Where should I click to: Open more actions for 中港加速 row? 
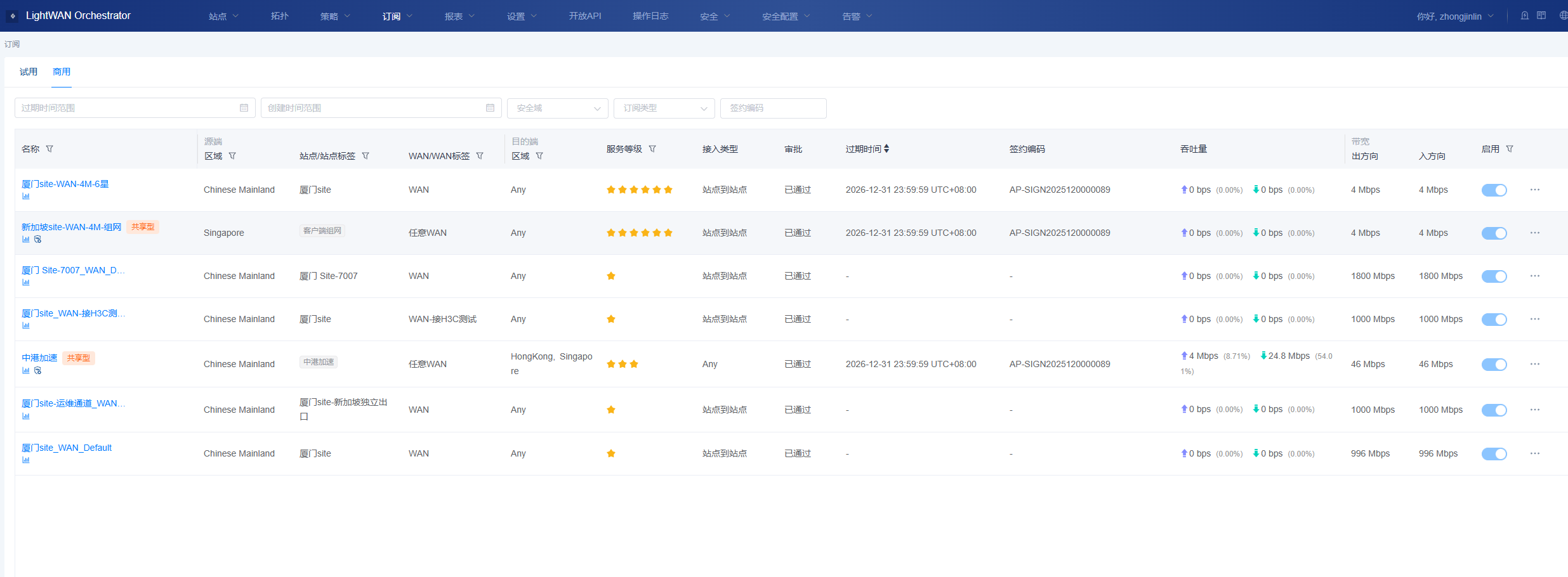1534,364
